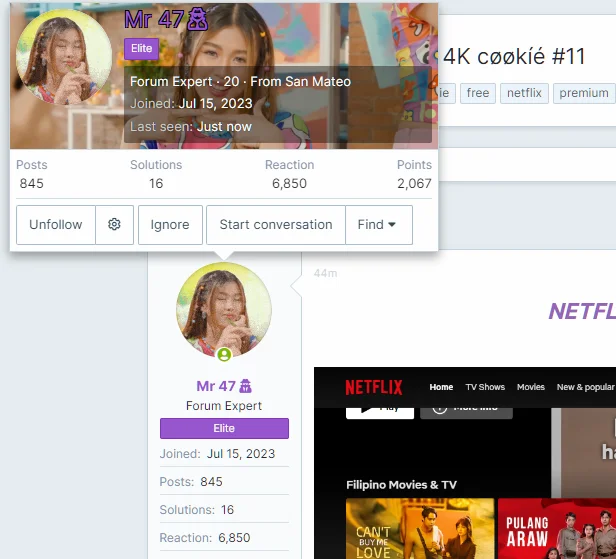Click the Netflix More Info button
This screenshot has height=559, width=616.
pyautogui.click(x=466, y=413)
